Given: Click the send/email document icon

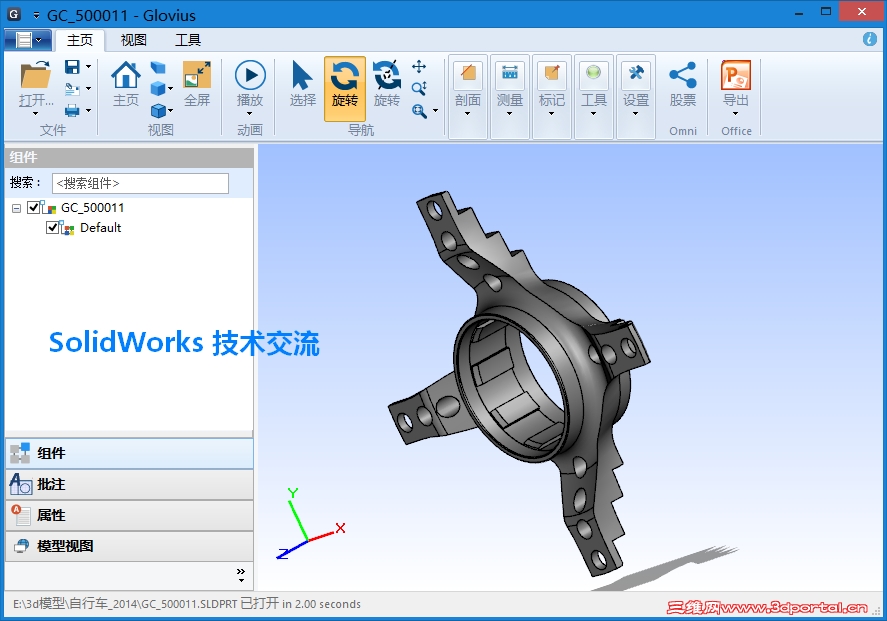Looking at the screenshot, I should click(72, 89).
